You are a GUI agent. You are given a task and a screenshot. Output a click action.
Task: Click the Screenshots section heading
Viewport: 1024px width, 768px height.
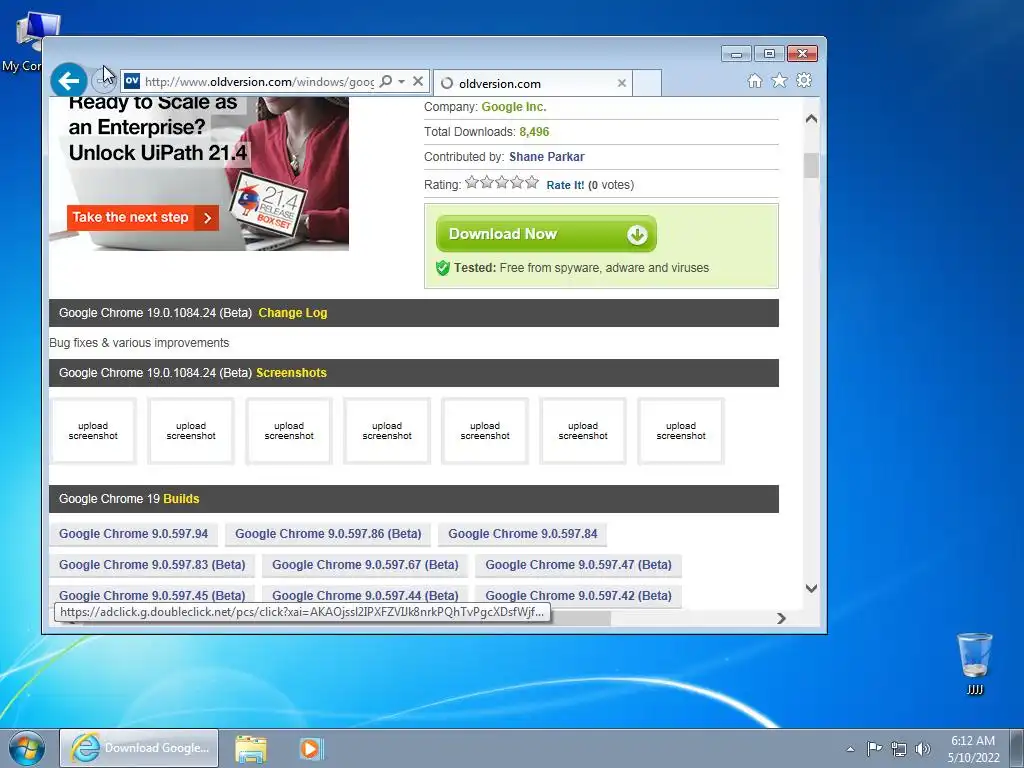[291, 373]
